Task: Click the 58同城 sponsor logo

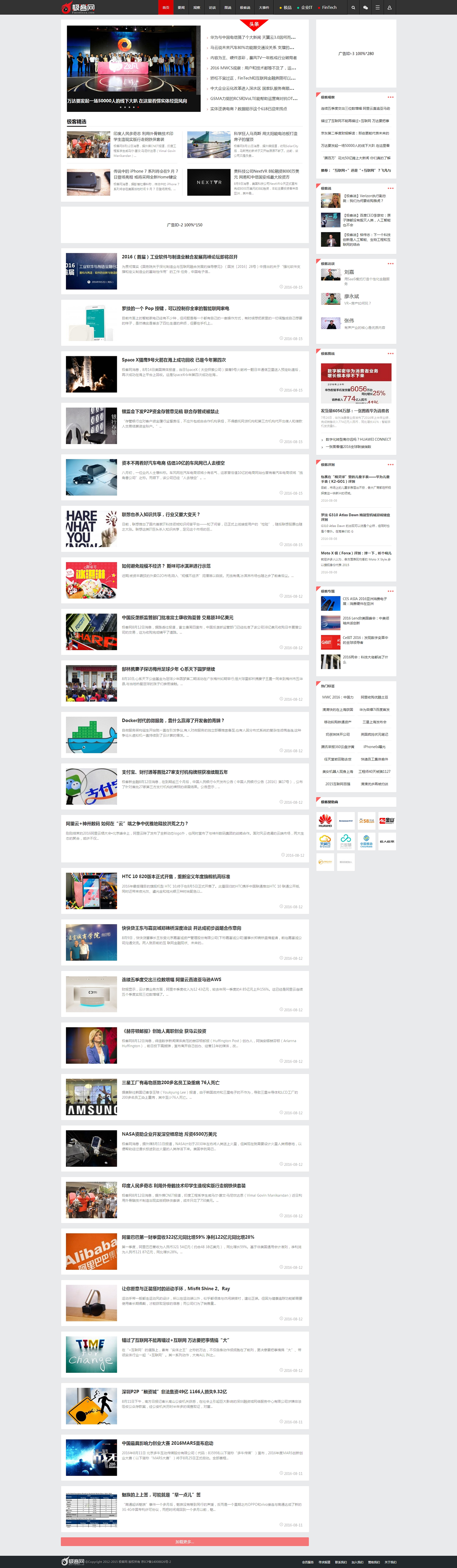Action: coord(366,821)
